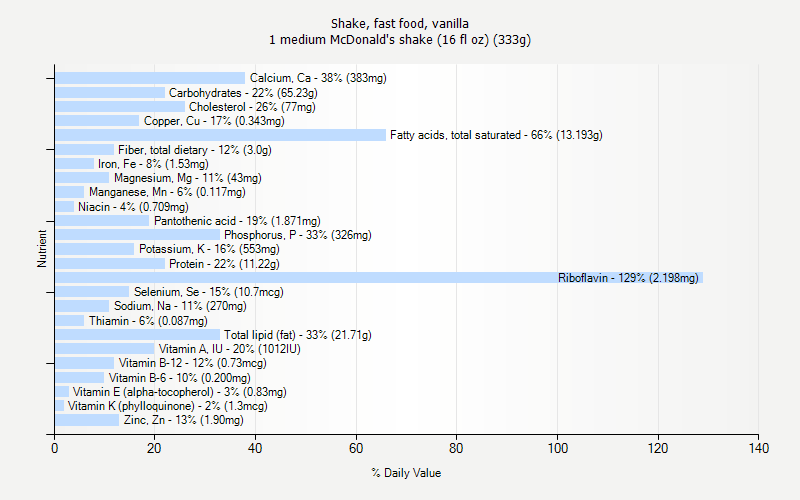
Task: Select the Calcium, Ca 38% bar
Action: point(150,78)
